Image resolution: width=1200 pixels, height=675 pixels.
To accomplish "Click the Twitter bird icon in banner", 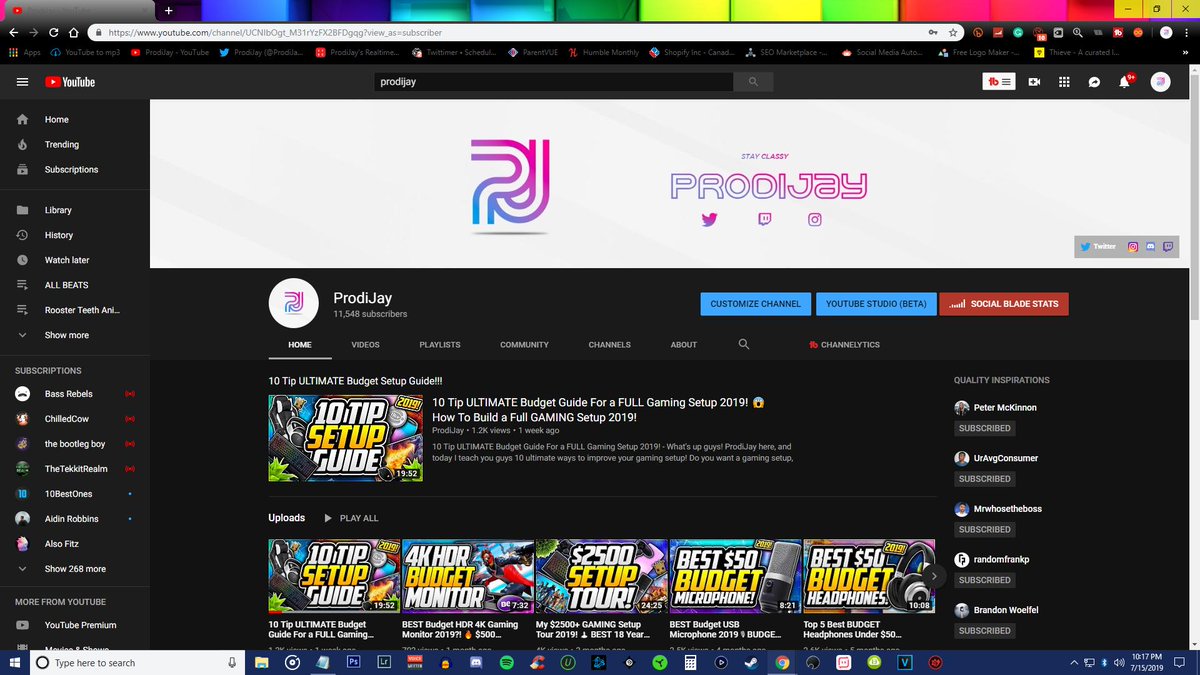I will [x=710, y=219].
